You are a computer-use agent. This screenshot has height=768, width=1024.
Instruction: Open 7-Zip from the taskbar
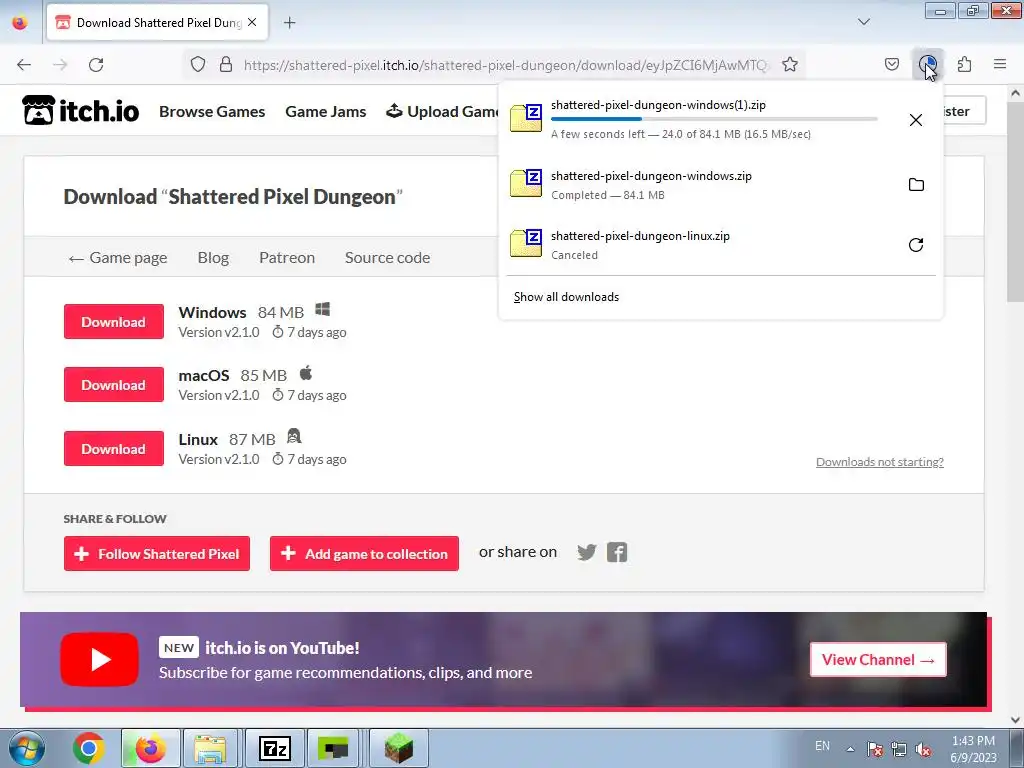(x=274, y=748)
